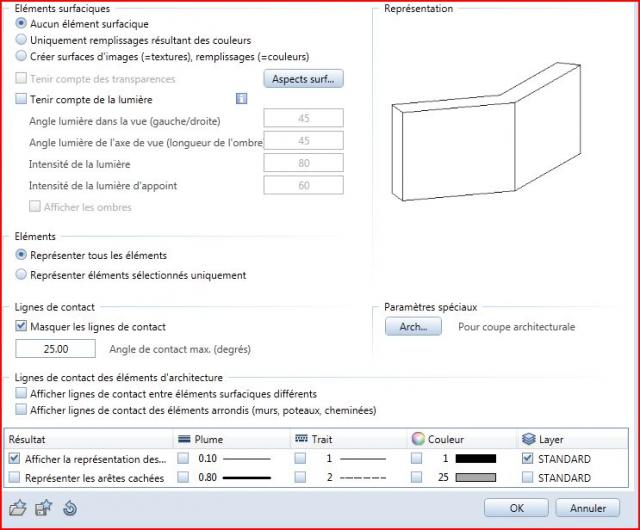
Task: Check Représenter les arêtes cachées
Action: pyautogui.click(x=14, y=477)
